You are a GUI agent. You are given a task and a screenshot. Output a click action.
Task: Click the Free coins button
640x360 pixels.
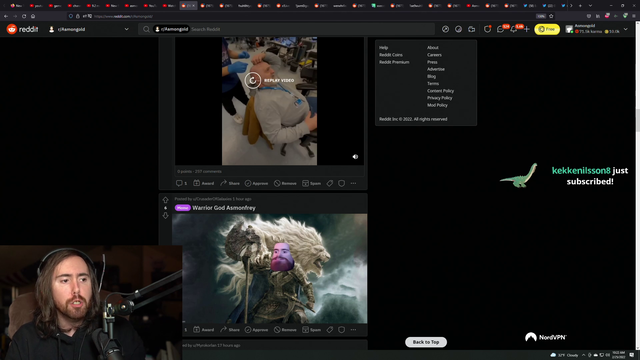547,29
